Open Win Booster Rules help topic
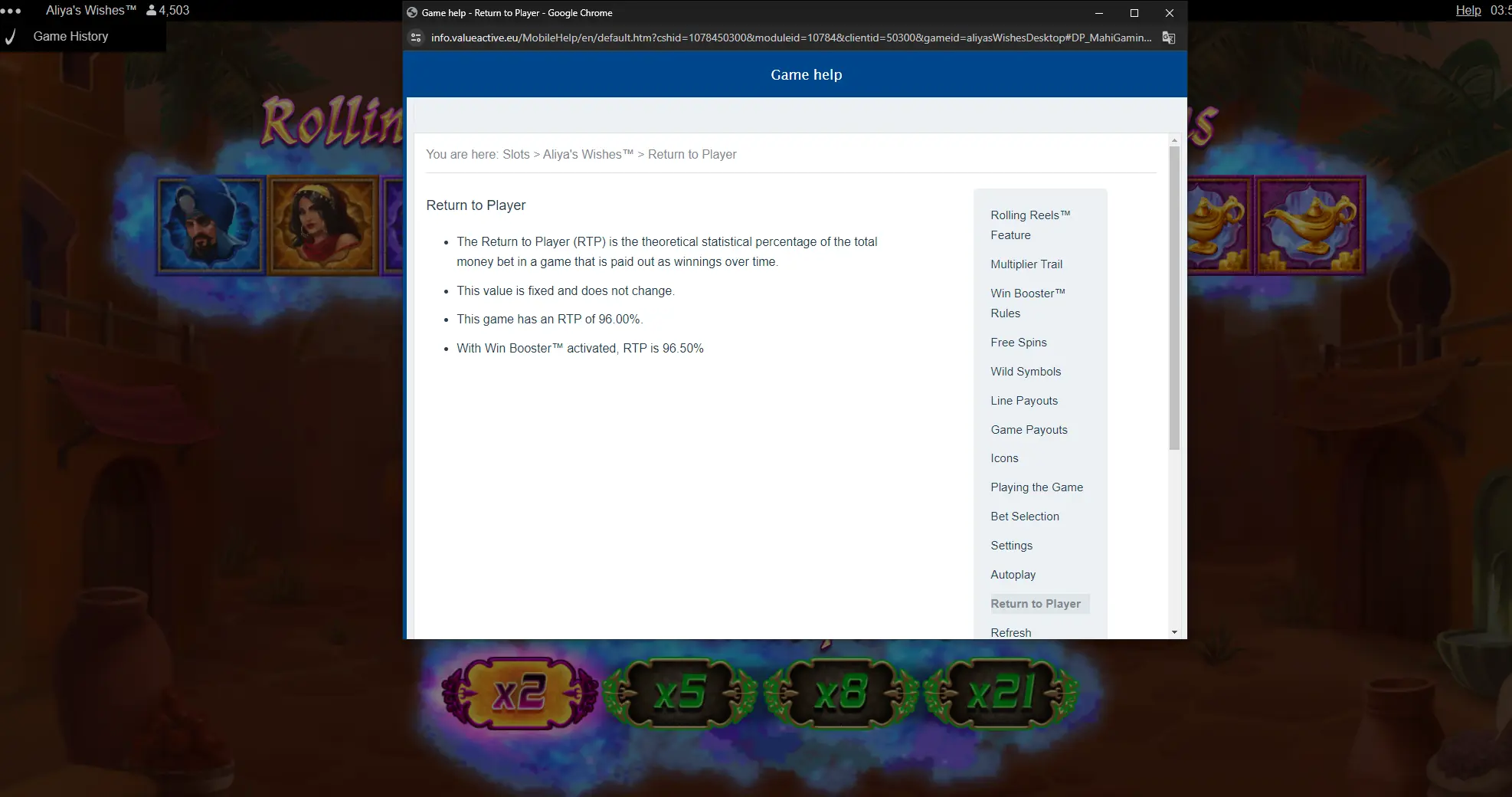The height and width of the screenshot is (797, 1512). (1028, 303)
